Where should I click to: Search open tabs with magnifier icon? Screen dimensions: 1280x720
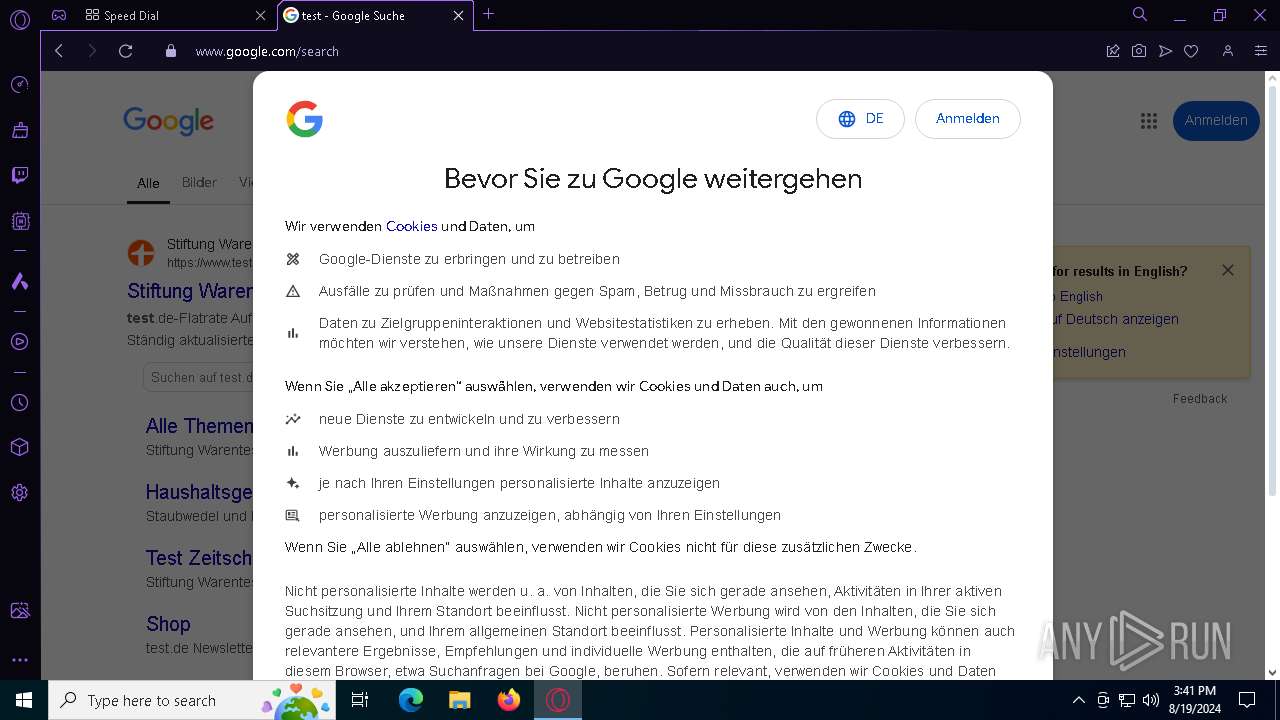[1139, 14]
